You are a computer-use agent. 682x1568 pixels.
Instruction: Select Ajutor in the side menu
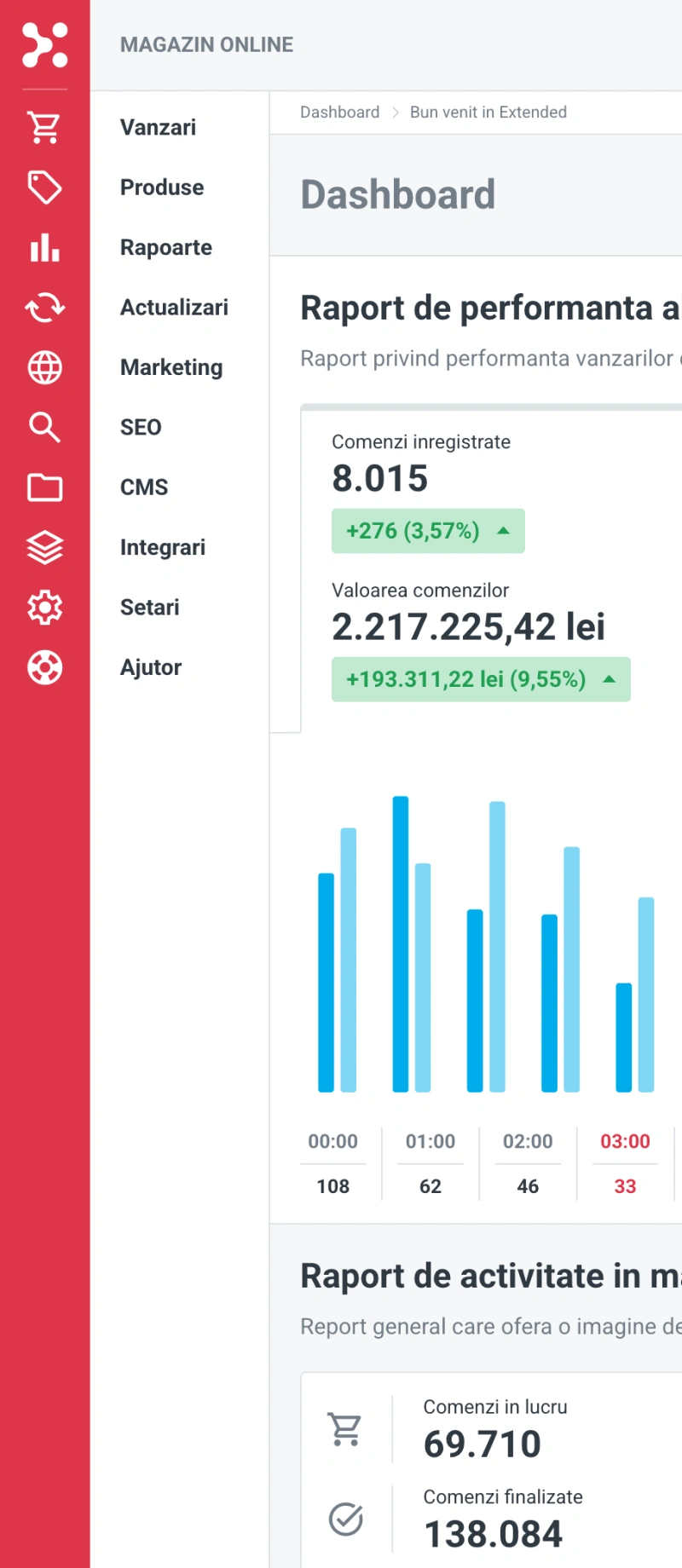click(151, 667)
